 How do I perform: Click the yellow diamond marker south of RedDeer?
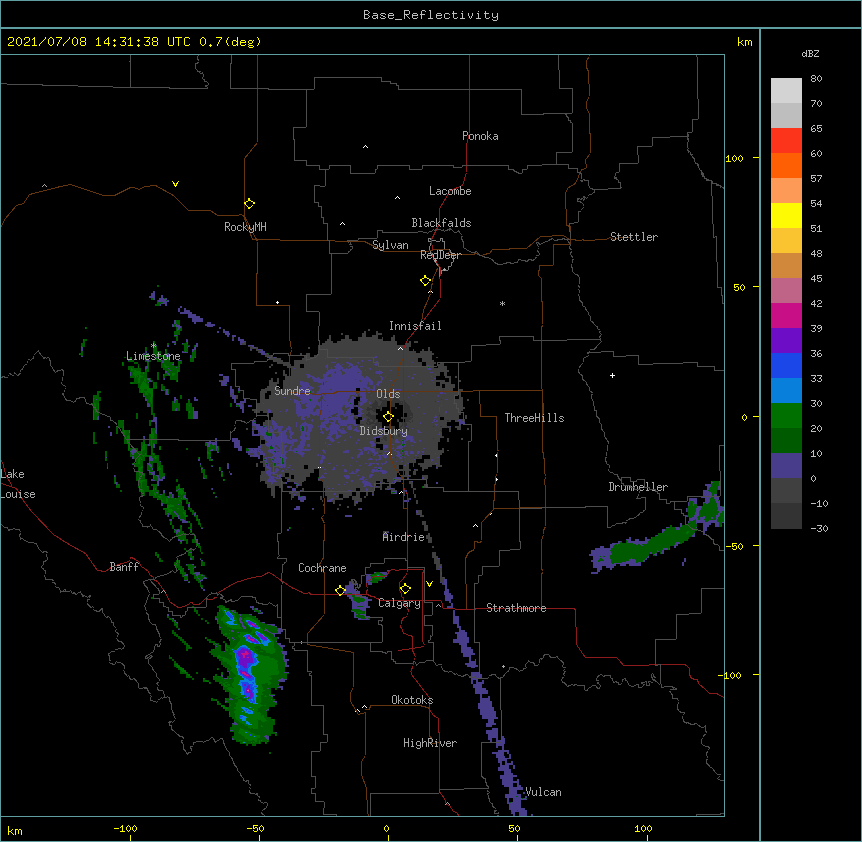[x=426, y=281]
